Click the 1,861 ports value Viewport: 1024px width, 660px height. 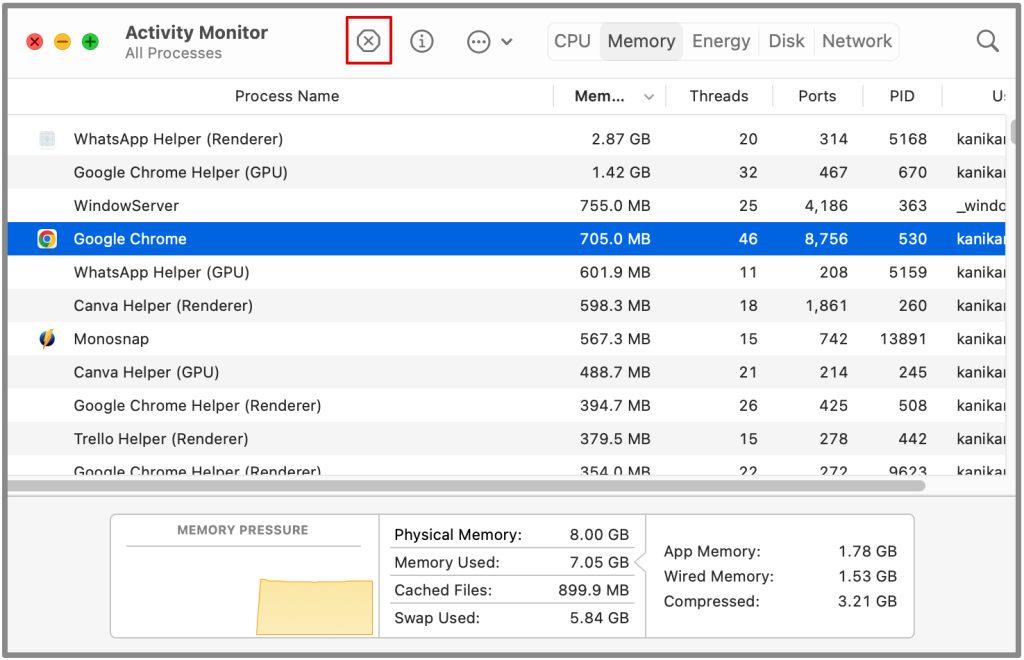tap(826, 306)
